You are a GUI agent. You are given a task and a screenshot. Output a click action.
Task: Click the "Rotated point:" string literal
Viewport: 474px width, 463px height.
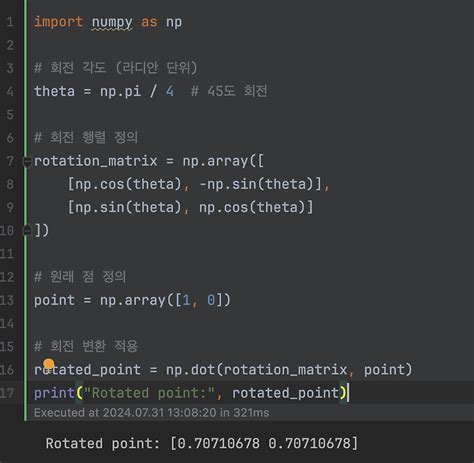pyautogui.click(x=149, y=393)
